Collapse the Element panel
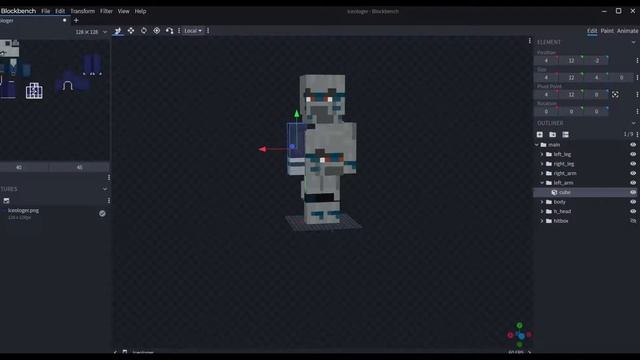The height and width of the screenshot is (360, 640). click(x=633, y=42)
